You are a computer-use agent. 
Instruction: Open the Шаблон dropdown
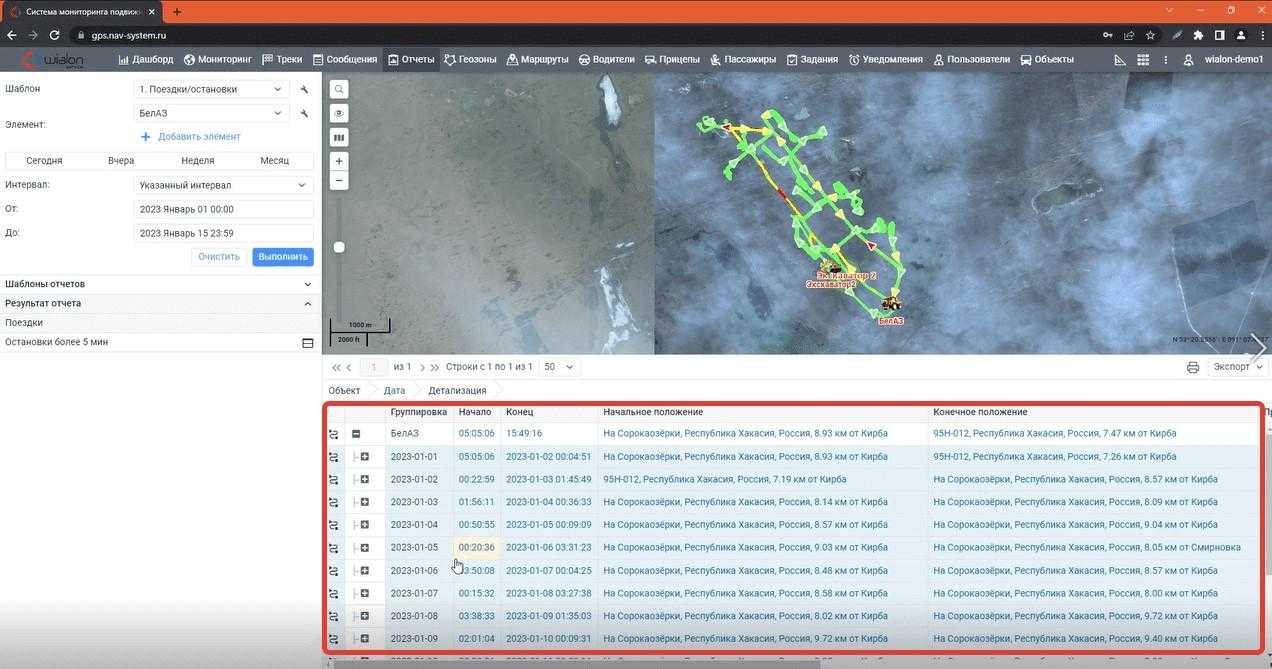pos(211,89)
